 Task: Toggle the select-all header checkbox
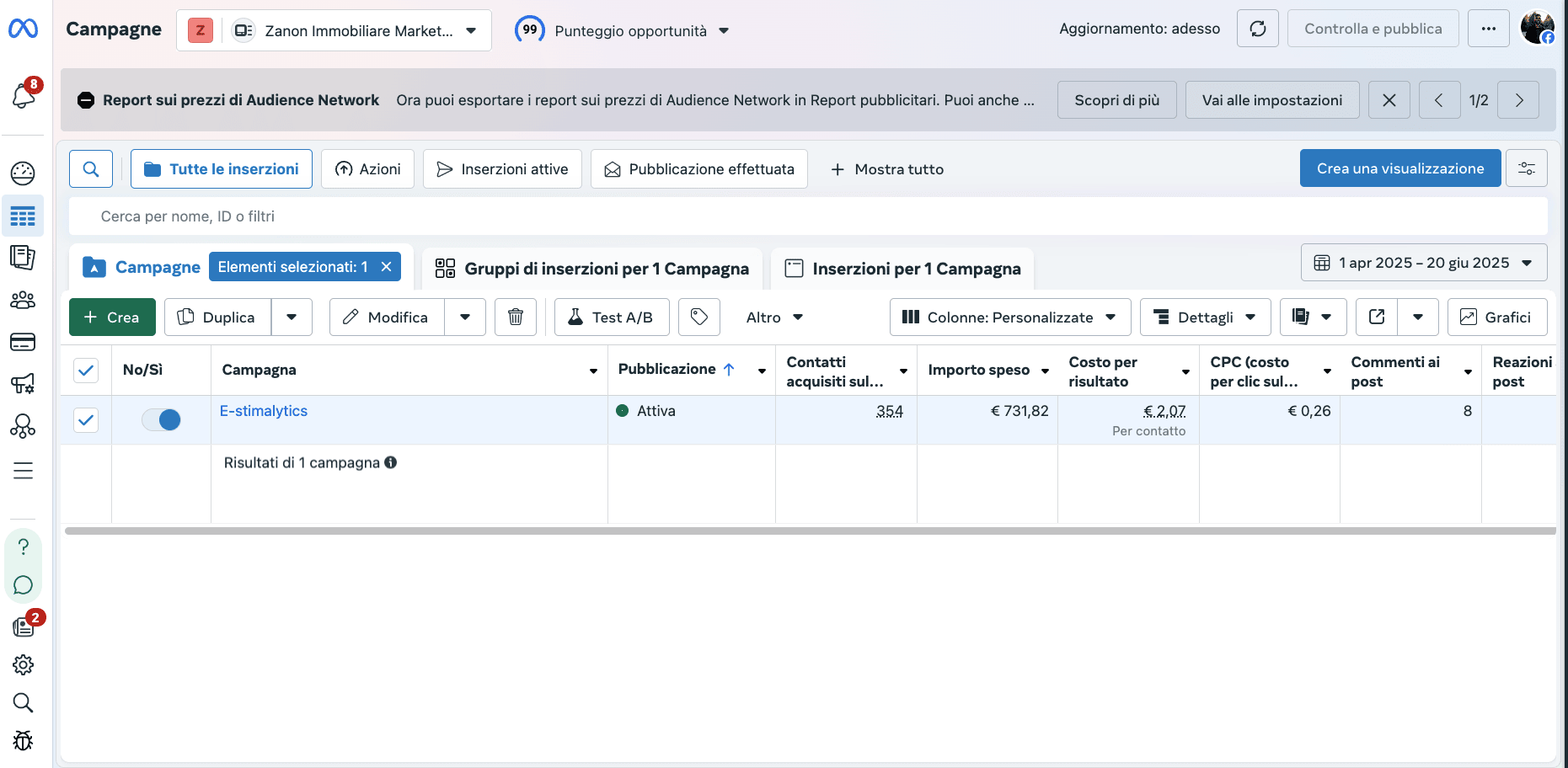point(86,370)
